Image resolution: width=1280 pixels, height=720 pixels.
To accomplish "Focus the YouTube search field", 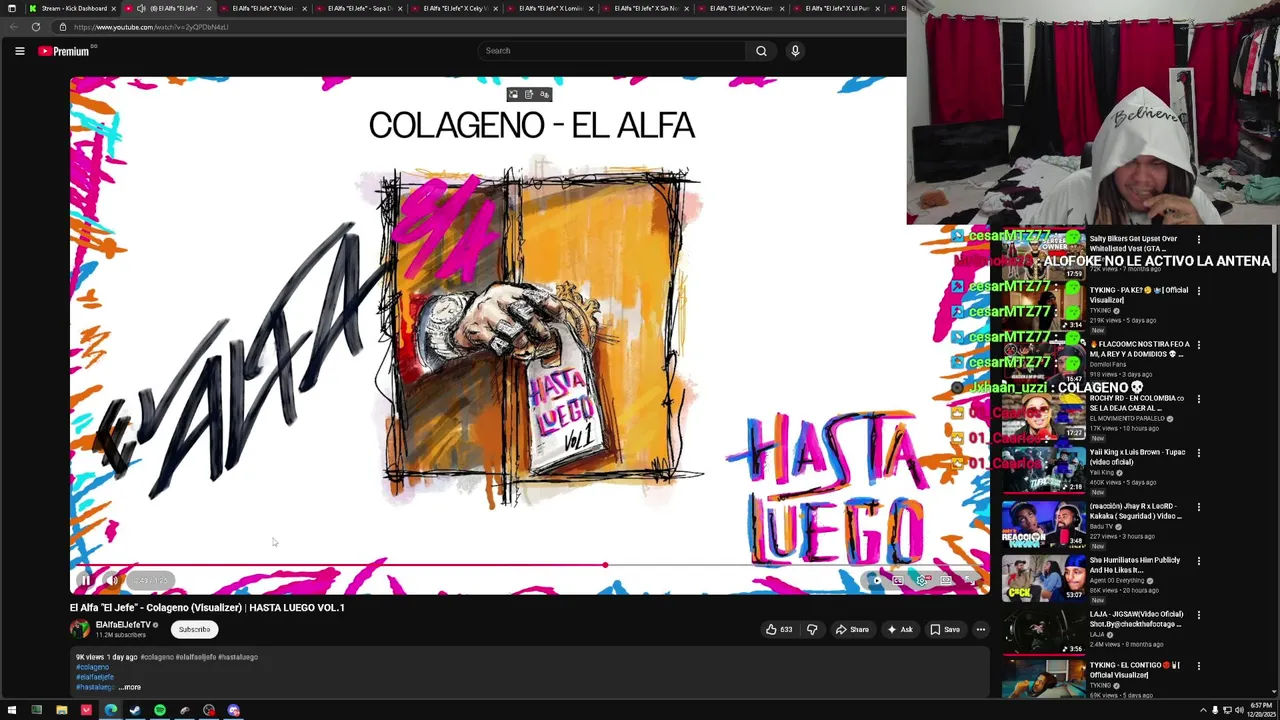I will [x=610, y=51].
